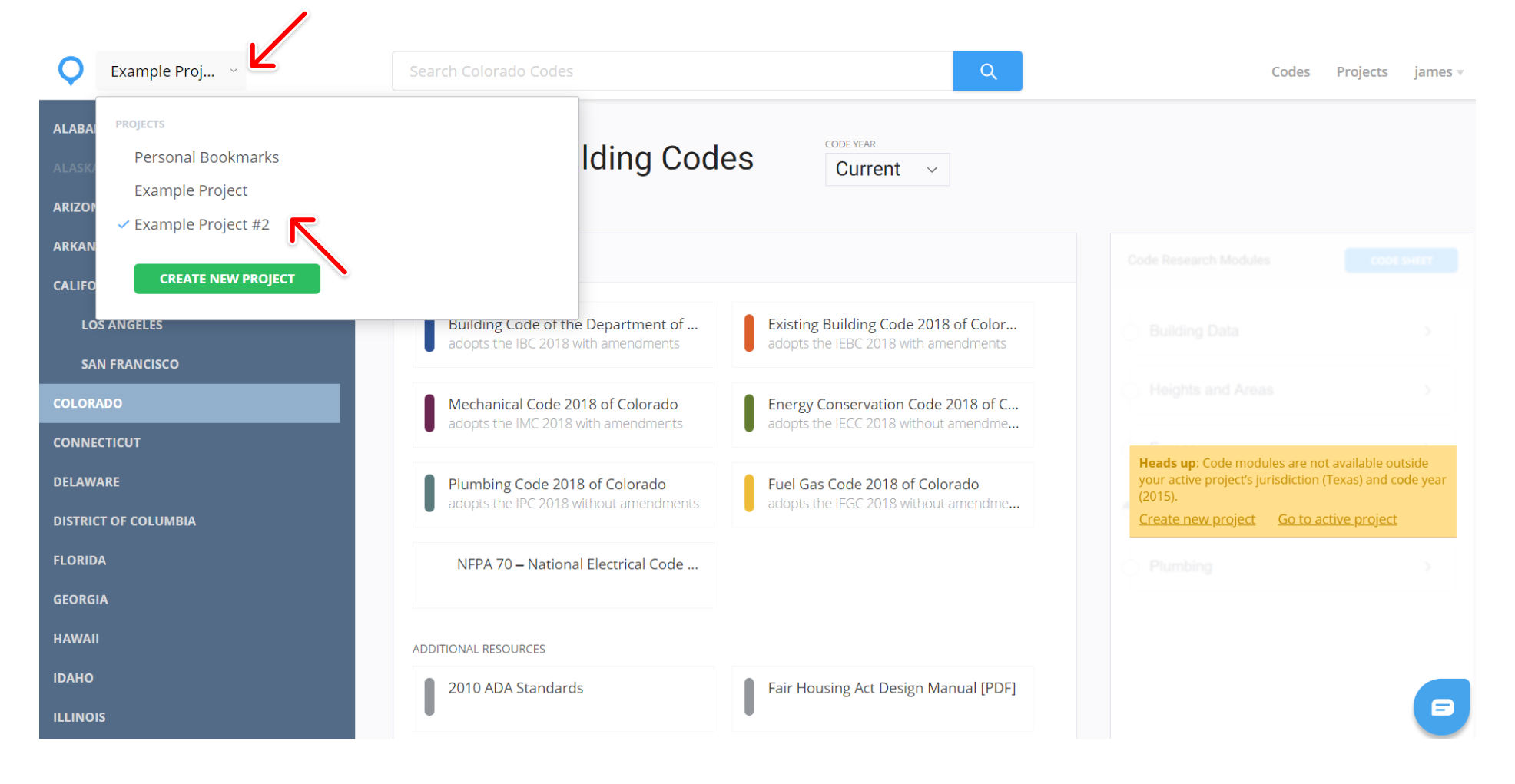Click the Mechanical Code 2018 spine icon

pyautogui.click(x=430, y=414)
